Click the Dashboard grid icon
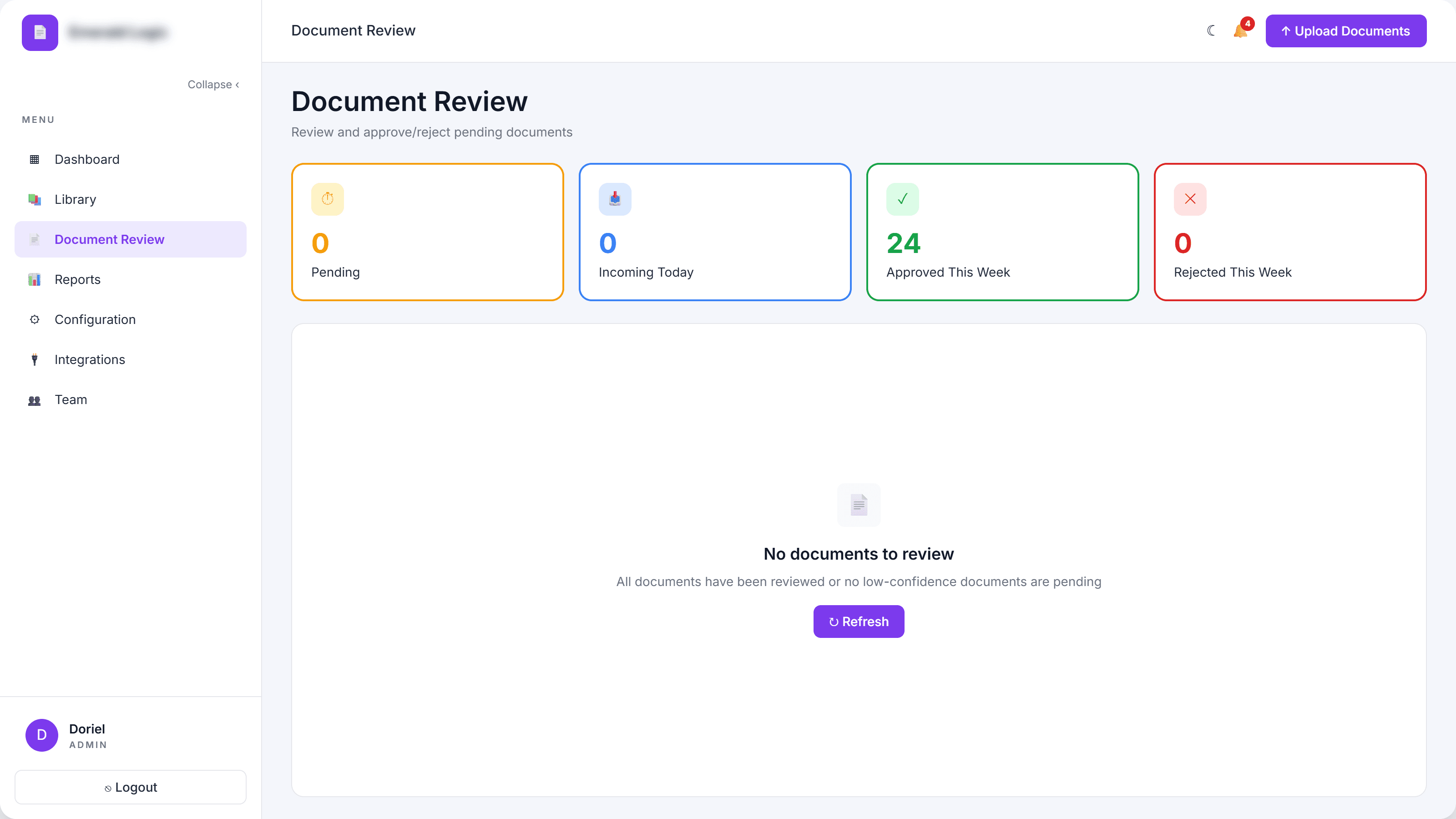The image size is (1456, 819). (x=35, y=159)
